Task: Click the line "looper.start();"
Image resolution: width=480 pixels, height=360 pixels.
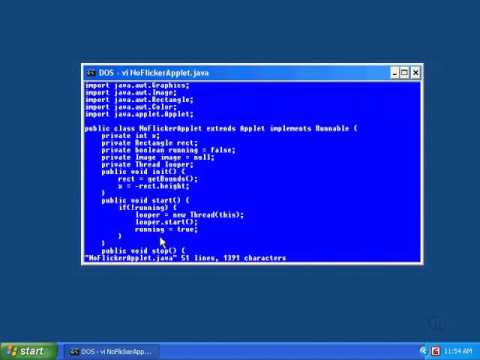Action: (x=166, y=222)
